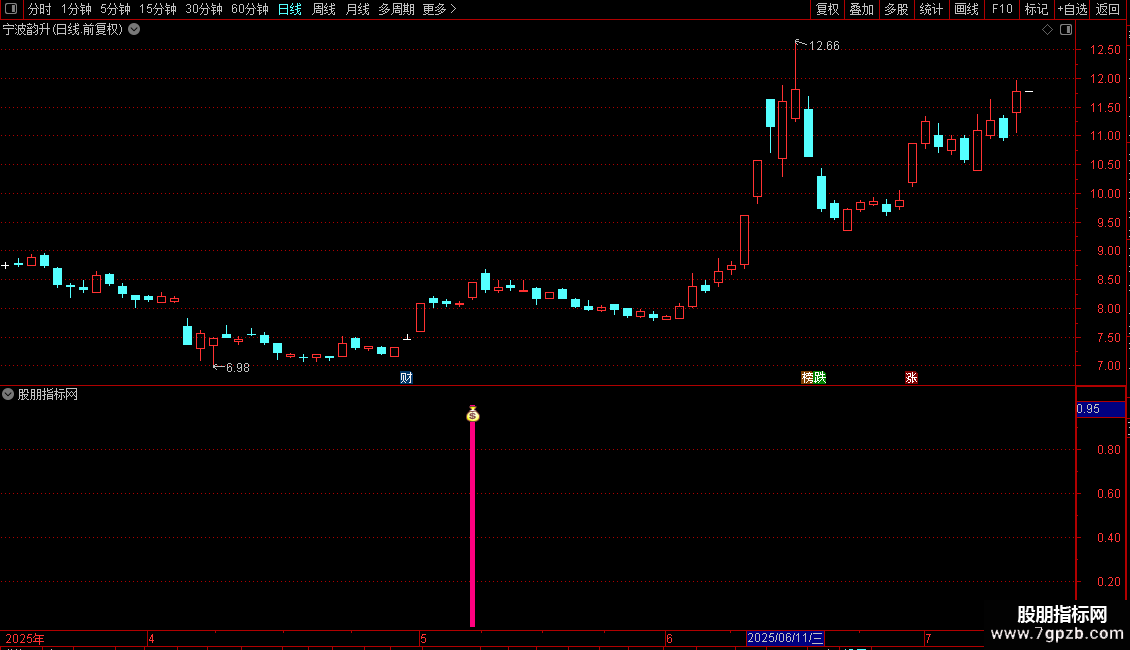Image resolution: width=1130 pixels, height=650 pixels.
Task: Click the 标记 mark button
Action: point(1036,9)
